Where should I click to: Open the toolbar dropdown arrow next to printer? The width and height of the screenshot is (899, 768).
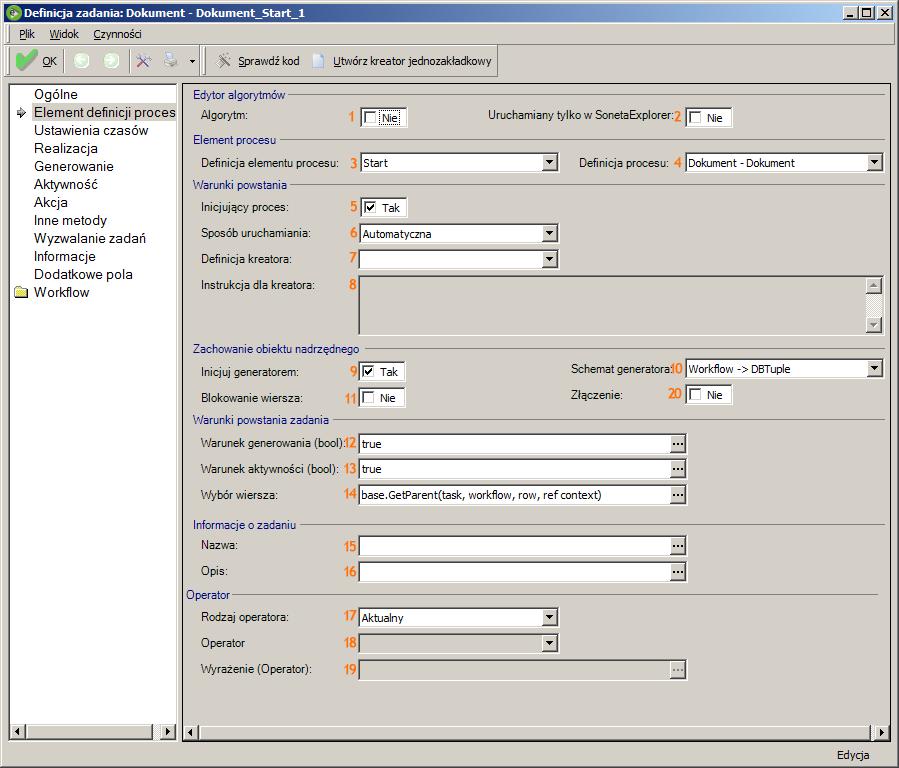click(192, 61)
